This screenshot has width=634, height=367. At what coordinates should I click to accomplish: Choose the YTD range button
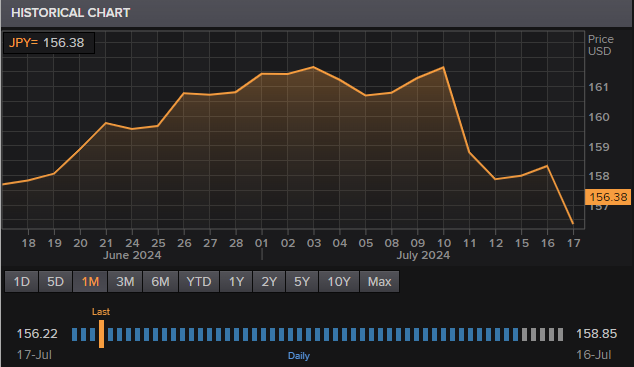(x=199, y=281)
